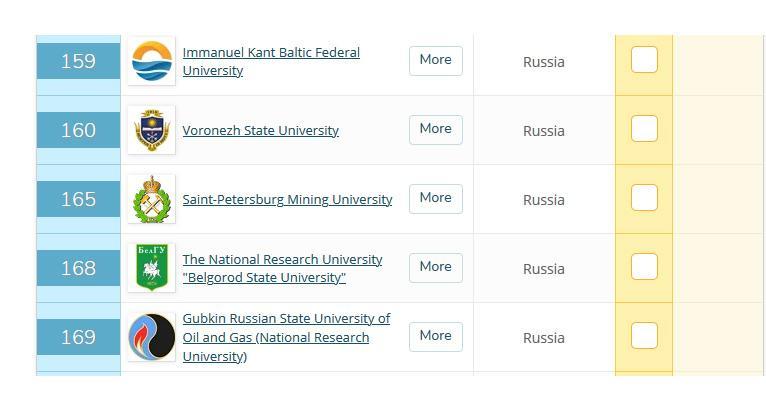Click Saint-Petersburg Mining University emblem
Image resolution: width=766 pixels, height=412 pixels.
(x=152, y=199)
